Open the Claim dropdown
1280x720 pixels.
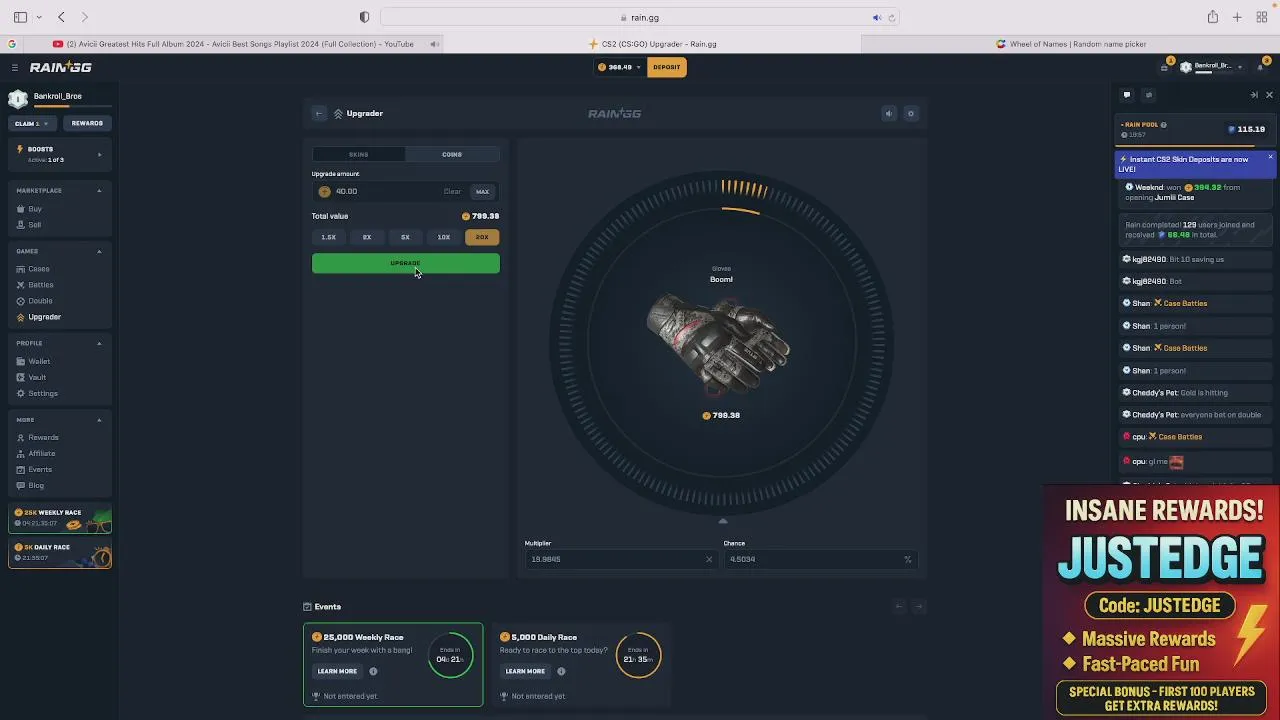click(31, 123)
